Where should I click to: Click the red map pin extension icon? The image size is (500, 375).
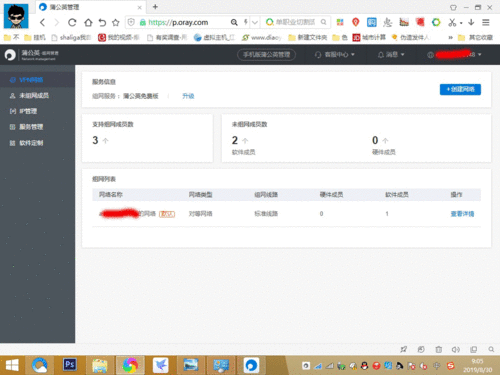click(x=356, y=22)
